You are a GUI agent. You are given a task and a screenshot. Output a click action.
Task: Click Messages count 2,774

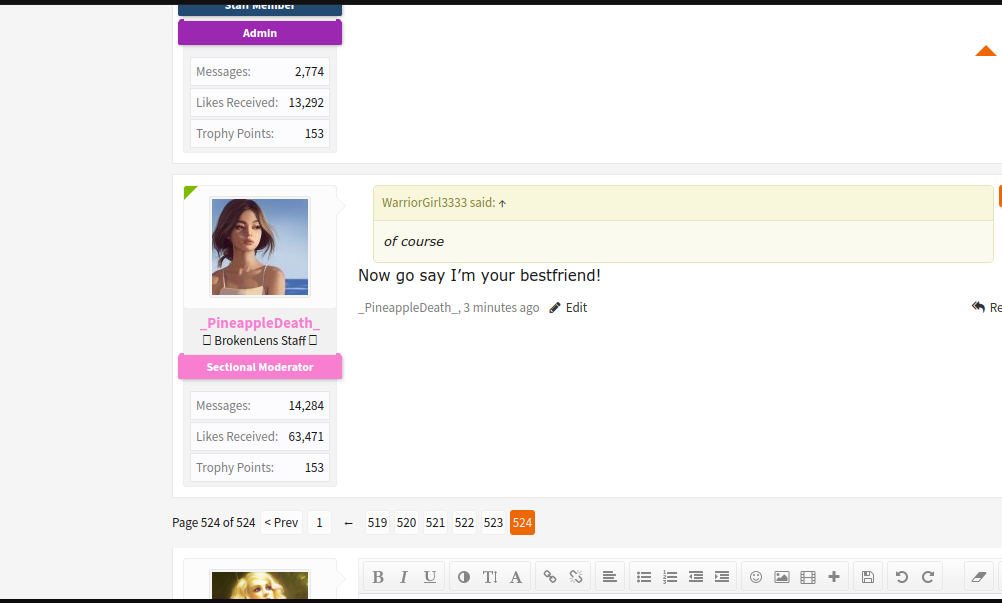(x=309, y=72)
